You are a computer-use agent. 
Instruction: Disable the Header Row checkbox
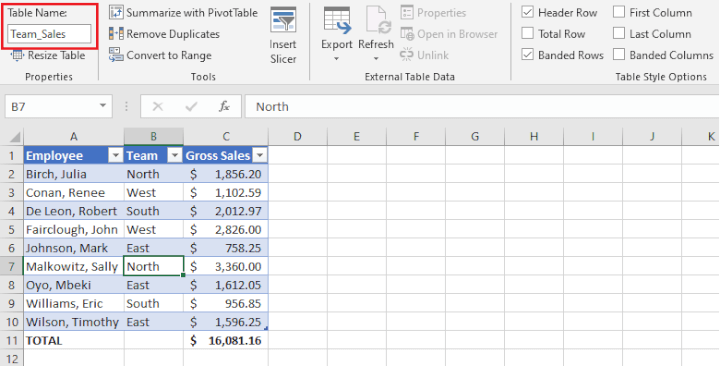[x=528, y=13]
